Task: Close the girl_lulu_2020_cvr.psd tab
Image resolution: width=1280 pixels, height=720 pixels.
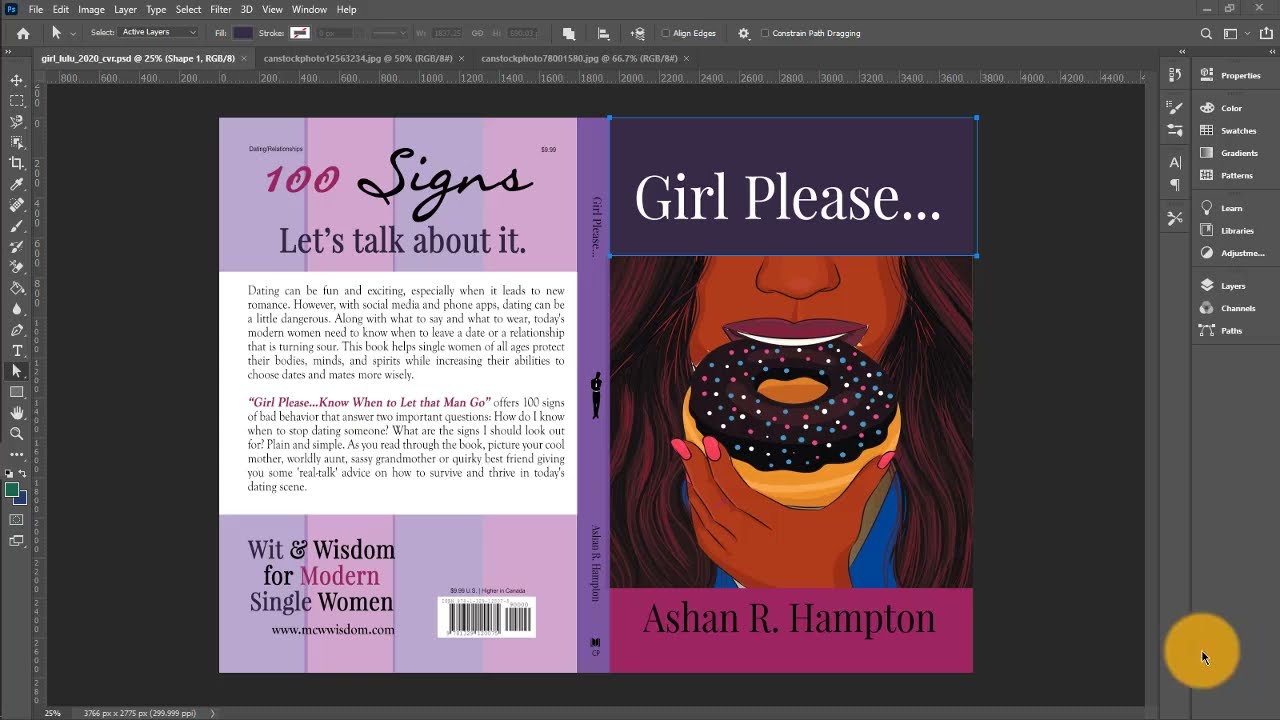Action: pyautogui.click(x=244, y=58)
